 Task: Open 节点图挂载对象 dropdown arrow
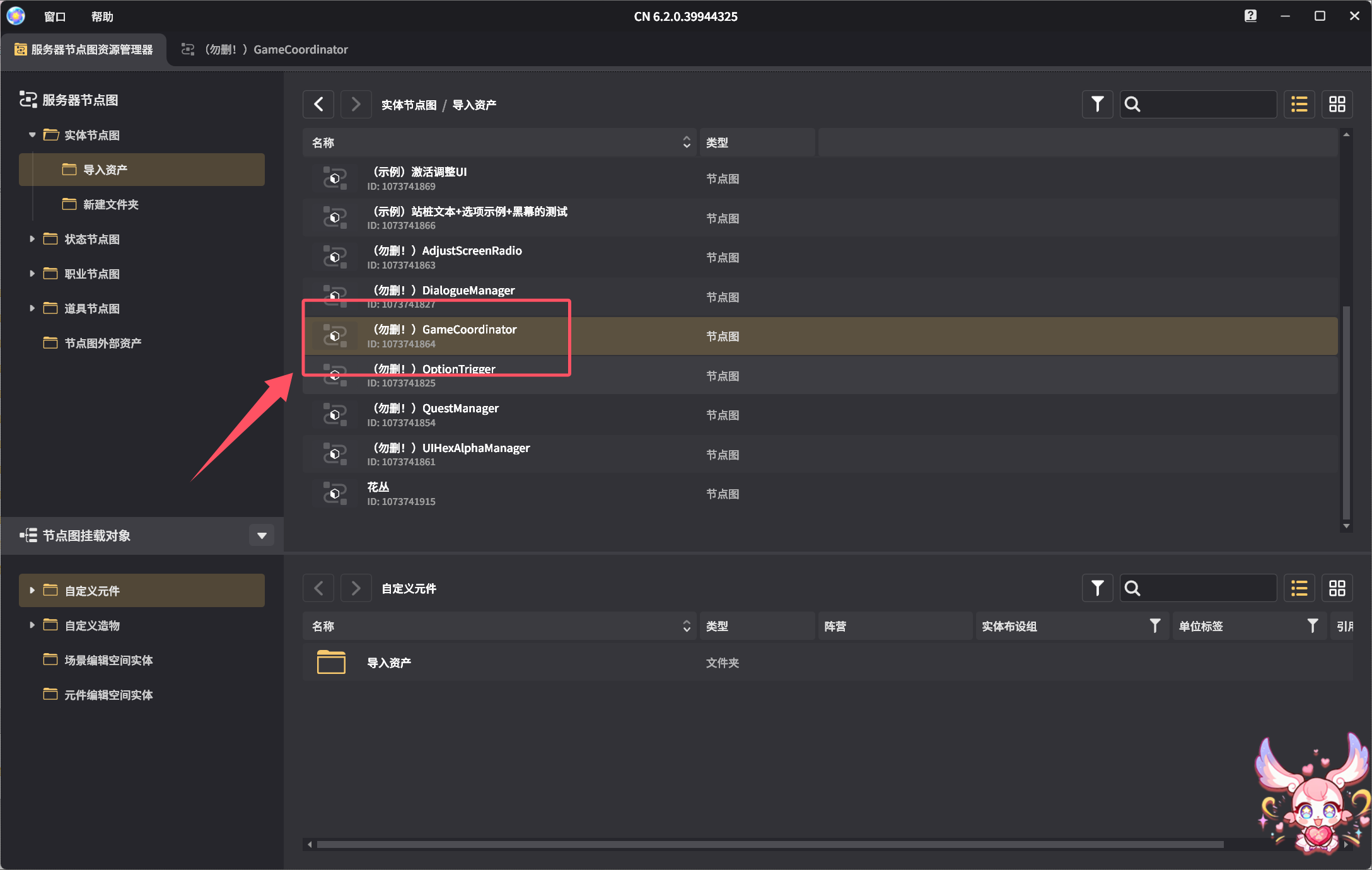(x=262, y=536)
